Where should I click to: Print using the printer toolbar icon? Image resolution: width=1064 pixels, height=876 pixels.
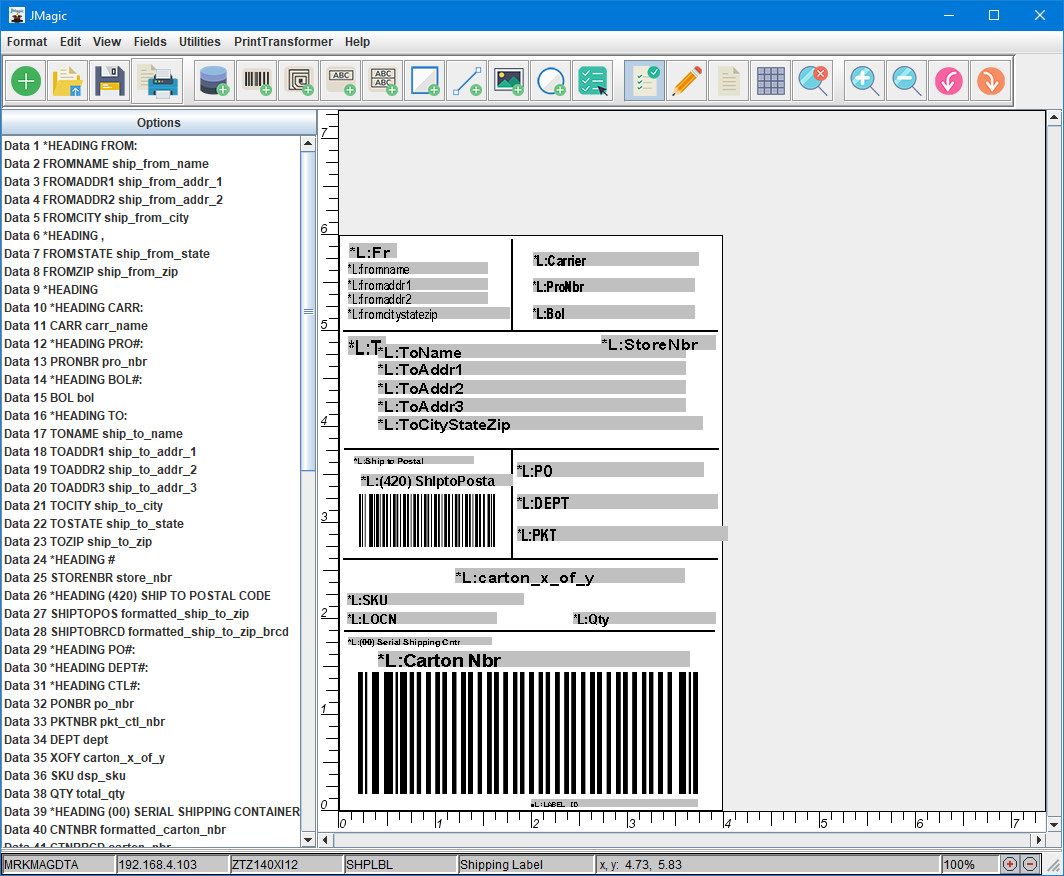(x=157, y=81)
